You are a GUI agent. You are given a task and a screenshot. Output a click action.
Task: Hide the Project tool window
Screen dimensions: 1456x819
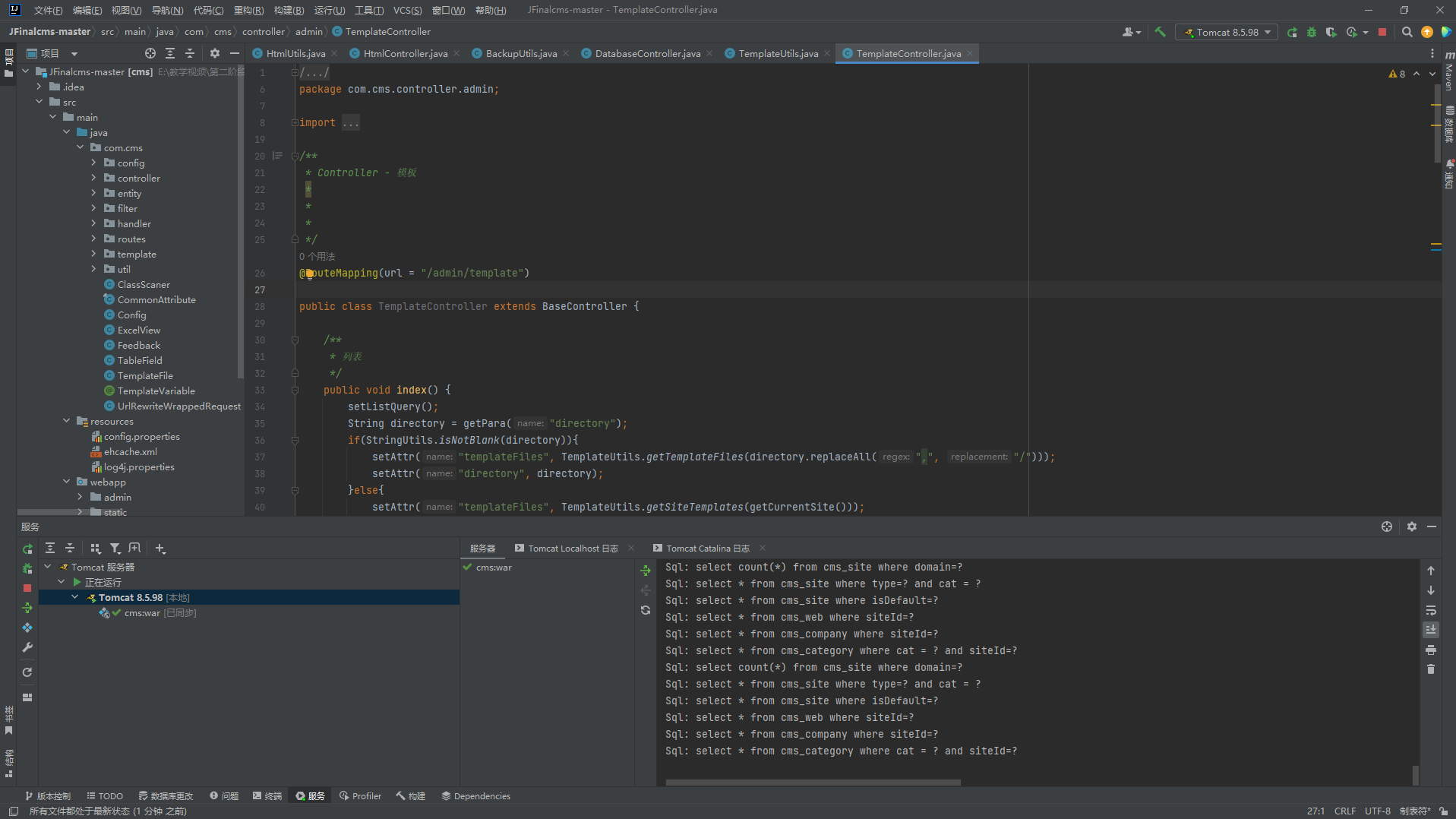click(x=235, y=53)
